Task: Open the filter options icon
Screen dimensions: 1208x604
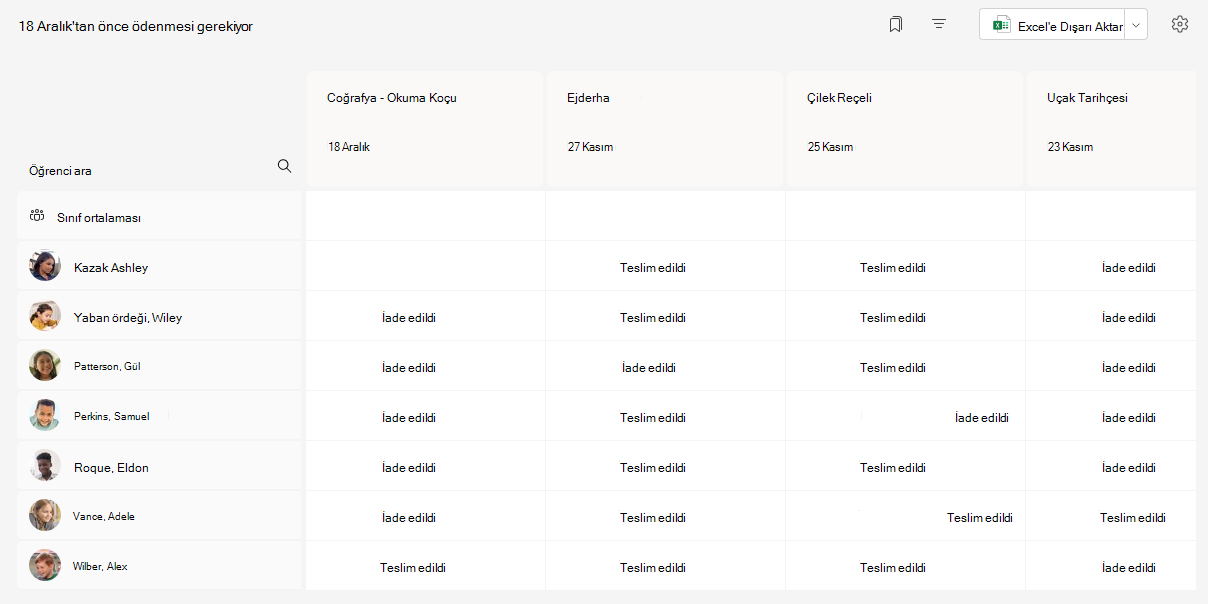Action: coord(939,24)
